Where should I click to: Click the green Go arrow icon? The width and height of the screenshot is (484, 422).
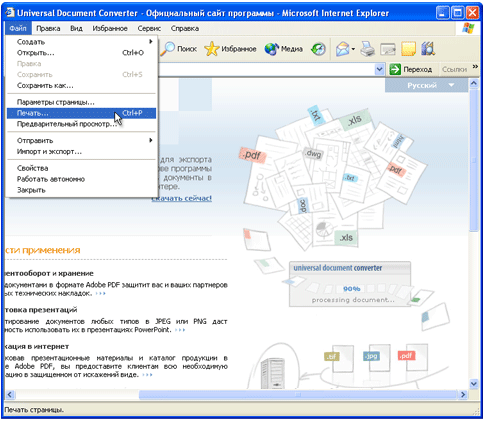tap(395, 69)
